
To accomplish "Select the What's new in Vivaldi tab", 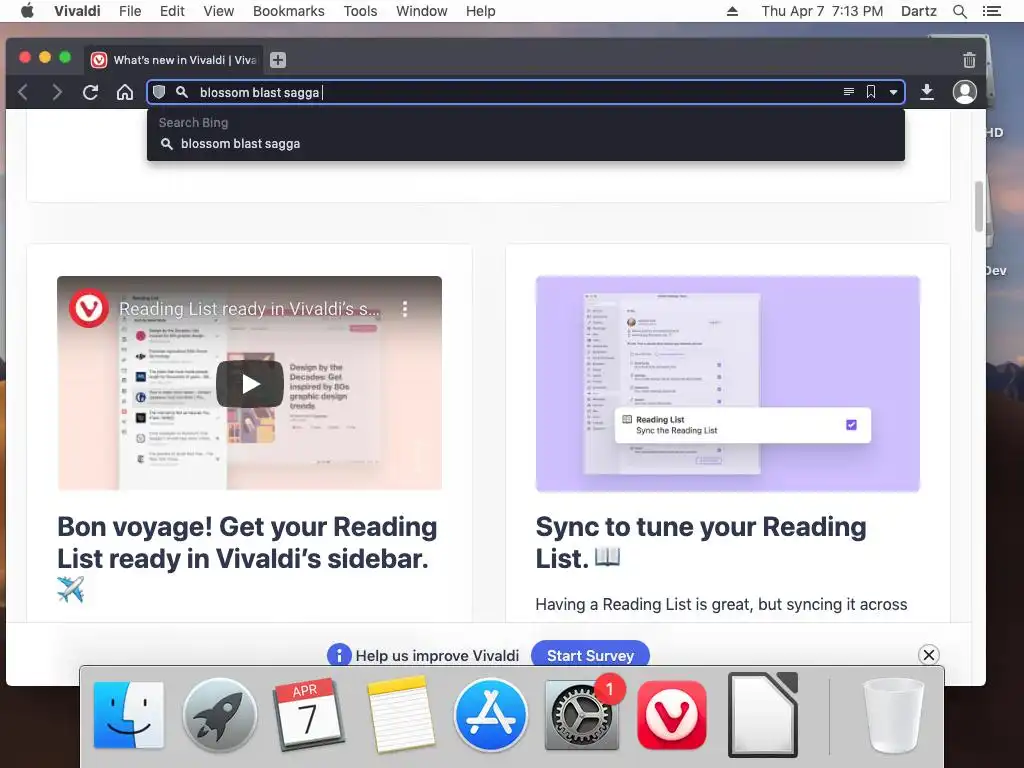I will [174, 60].
